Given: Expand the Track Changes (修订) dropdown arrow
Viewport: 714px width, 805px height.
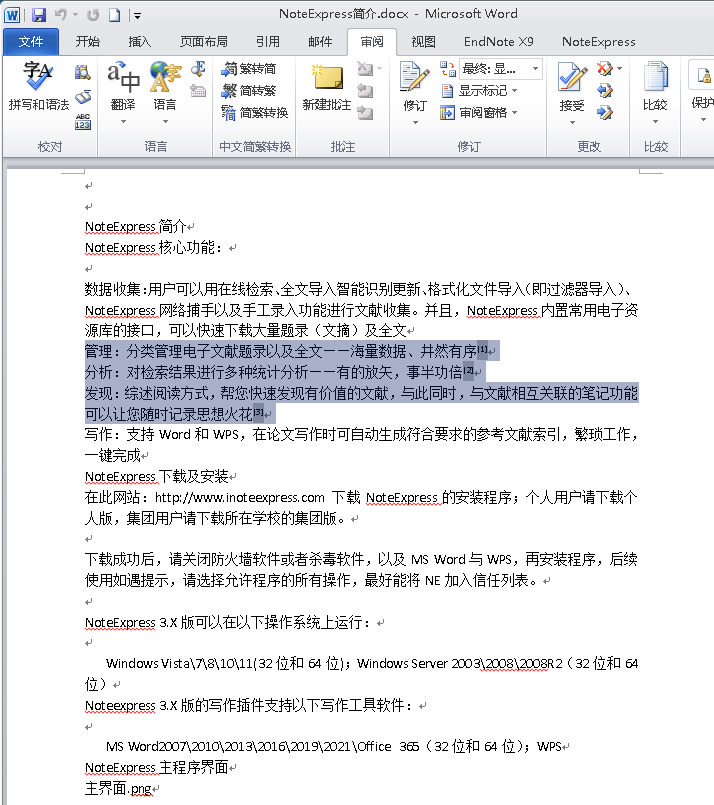Looking at the screenshot, I should [415, 123].
